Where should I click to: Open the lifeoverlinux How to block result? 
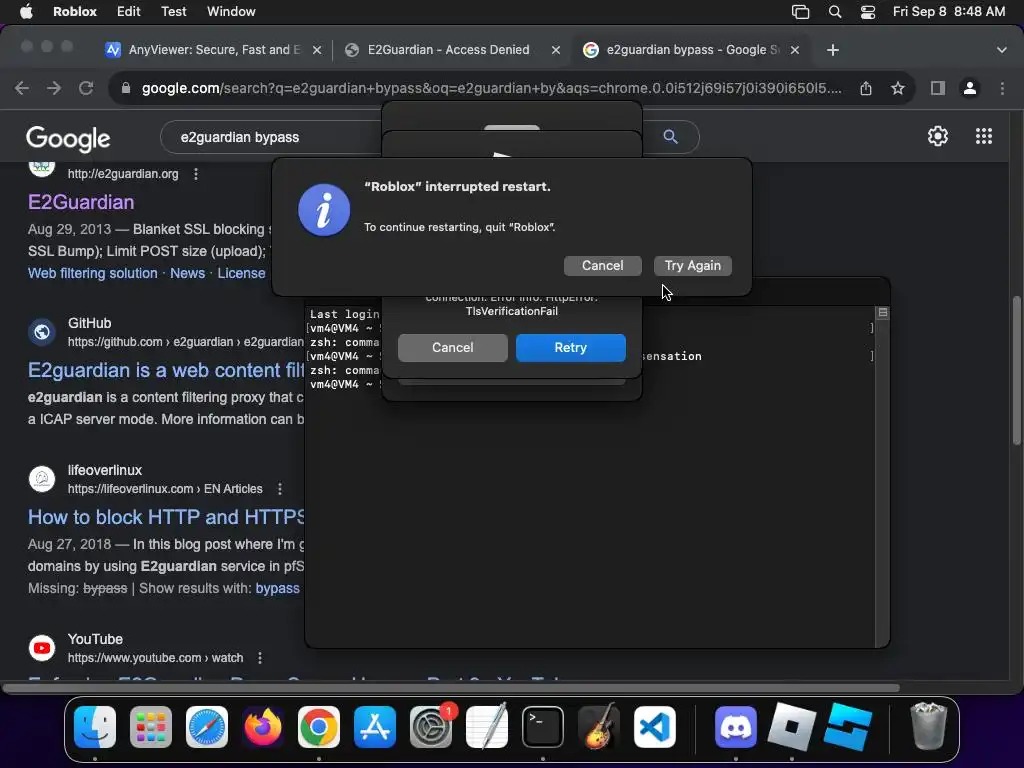pyautogui.click(x=166, y=517)
